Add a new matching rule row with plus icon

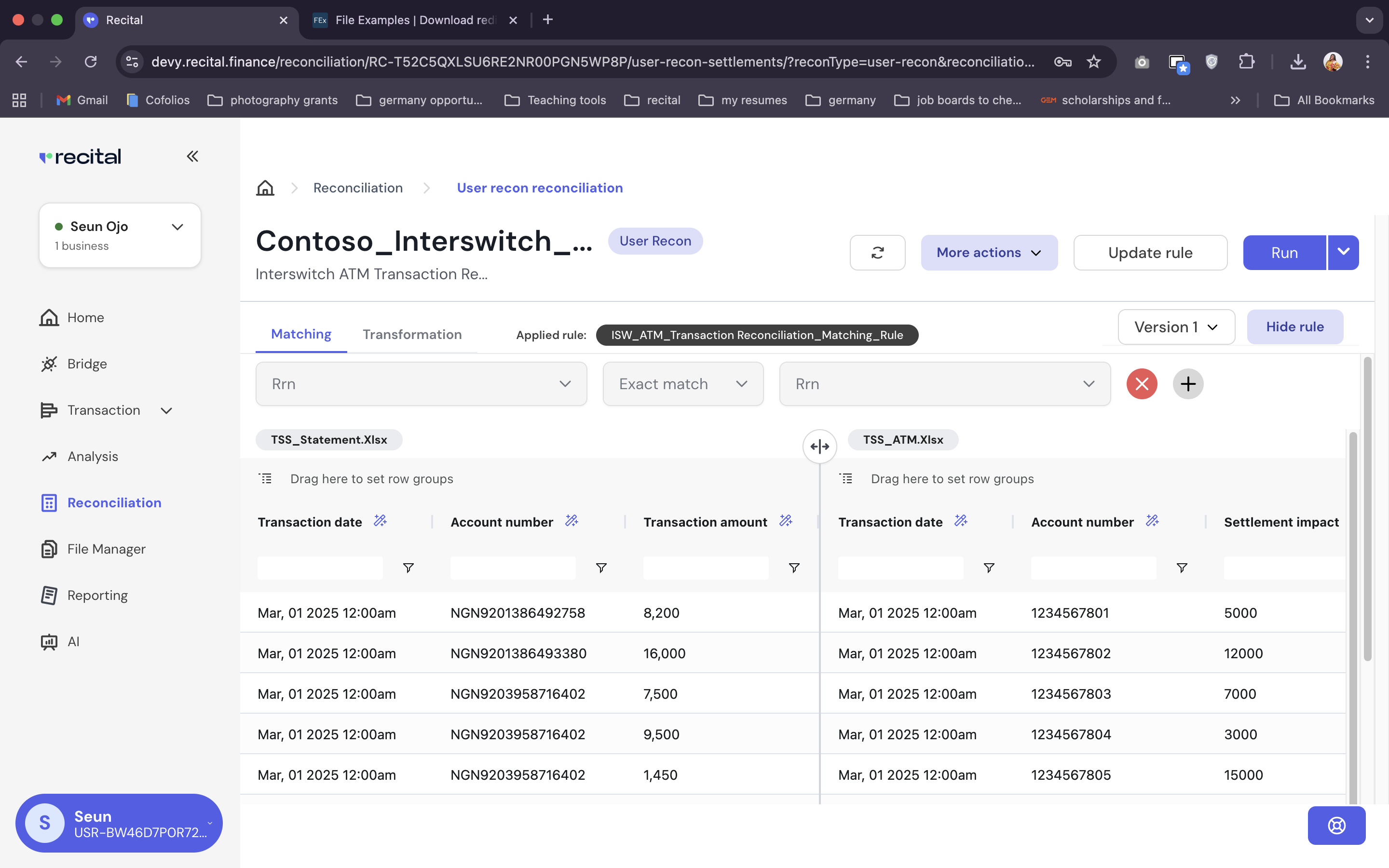(1188, 383)
